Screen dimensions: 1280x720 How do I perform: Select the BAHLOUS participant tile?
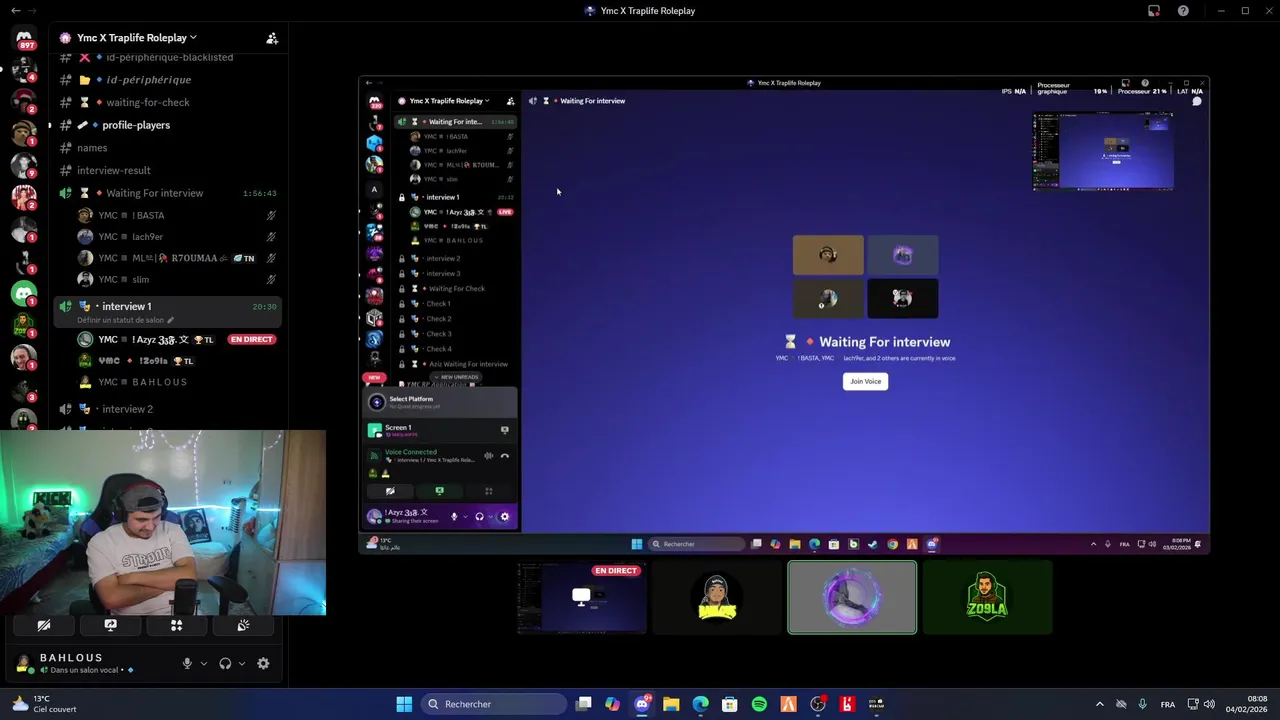tap(717, 597)
